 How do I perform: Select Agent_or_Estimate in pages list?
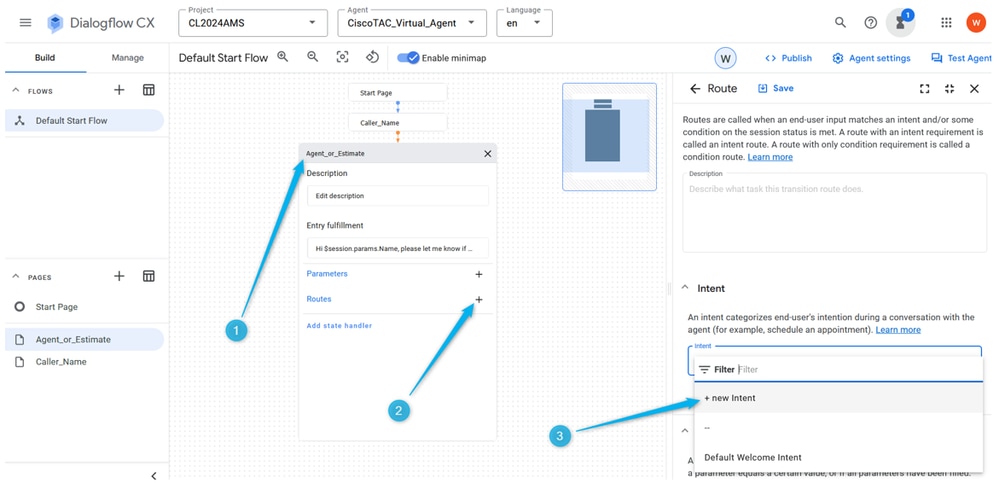84,339
